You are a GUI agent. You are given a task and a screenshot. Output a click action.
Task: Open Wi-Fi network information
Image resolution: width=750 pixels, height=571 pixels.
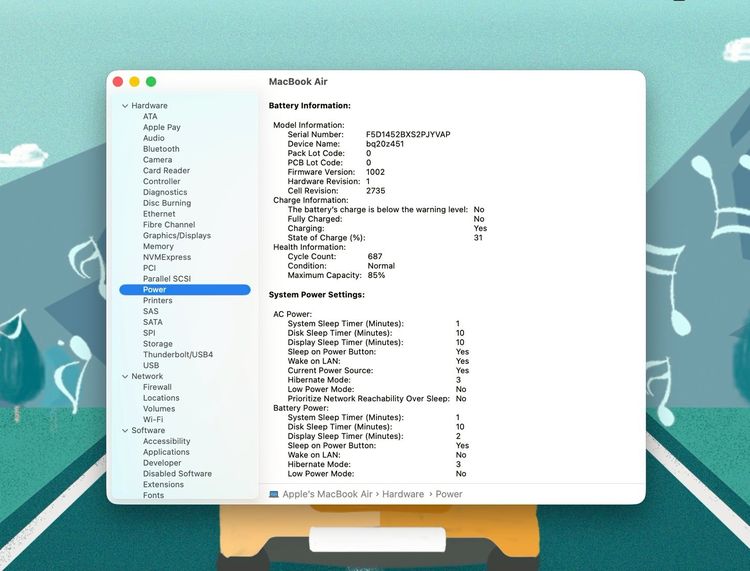[153, 419]
